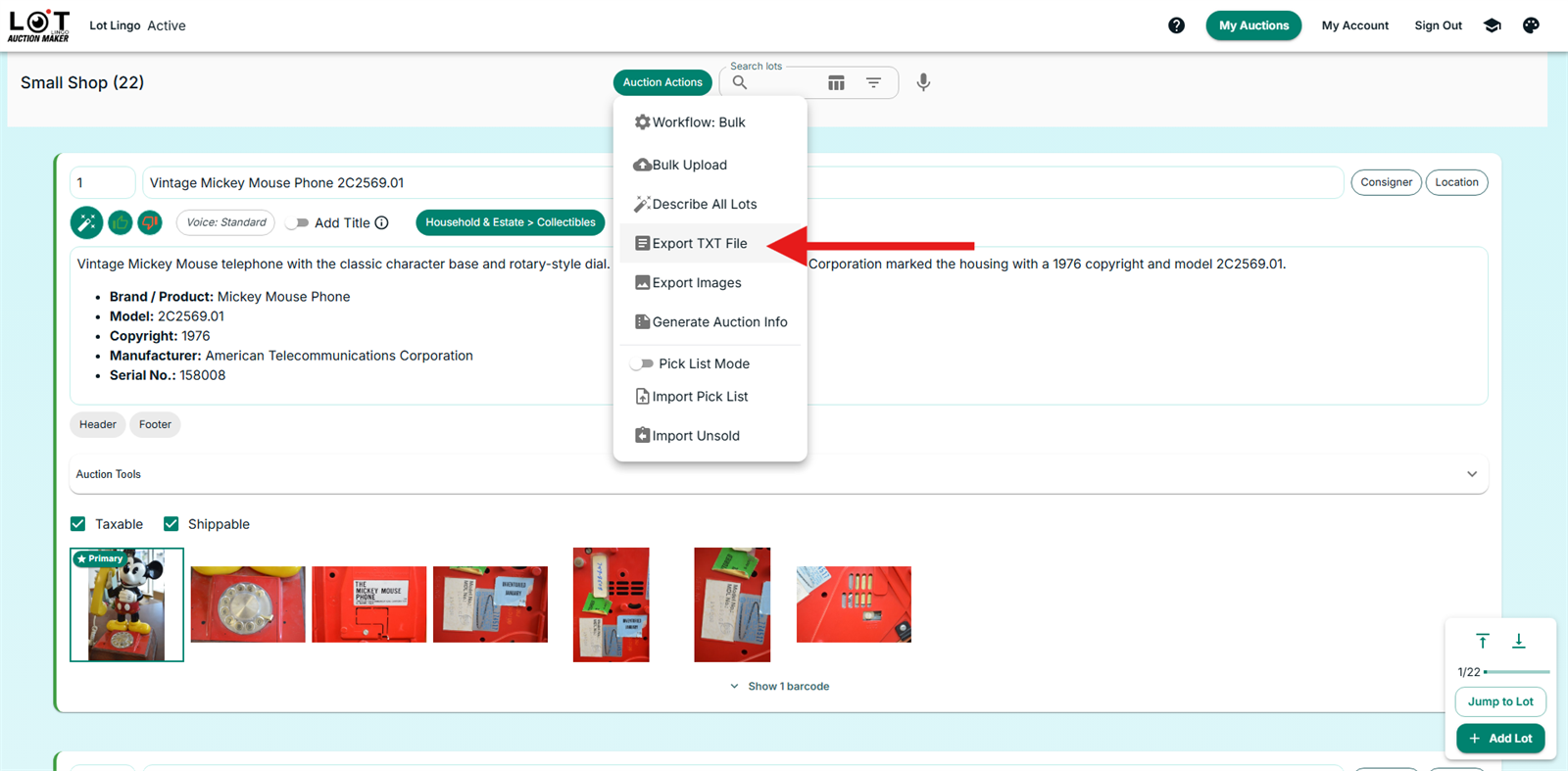Click the 'Small Shop (22)' auction title

[x=82, y=82]
